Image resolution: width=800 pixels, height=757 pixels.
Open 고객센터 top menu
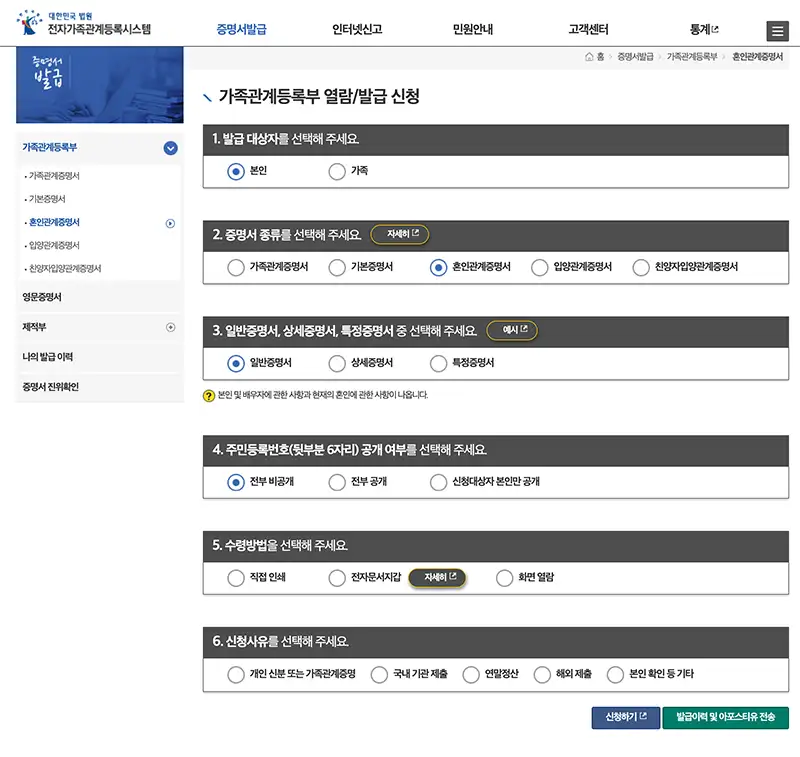[588, 30]
